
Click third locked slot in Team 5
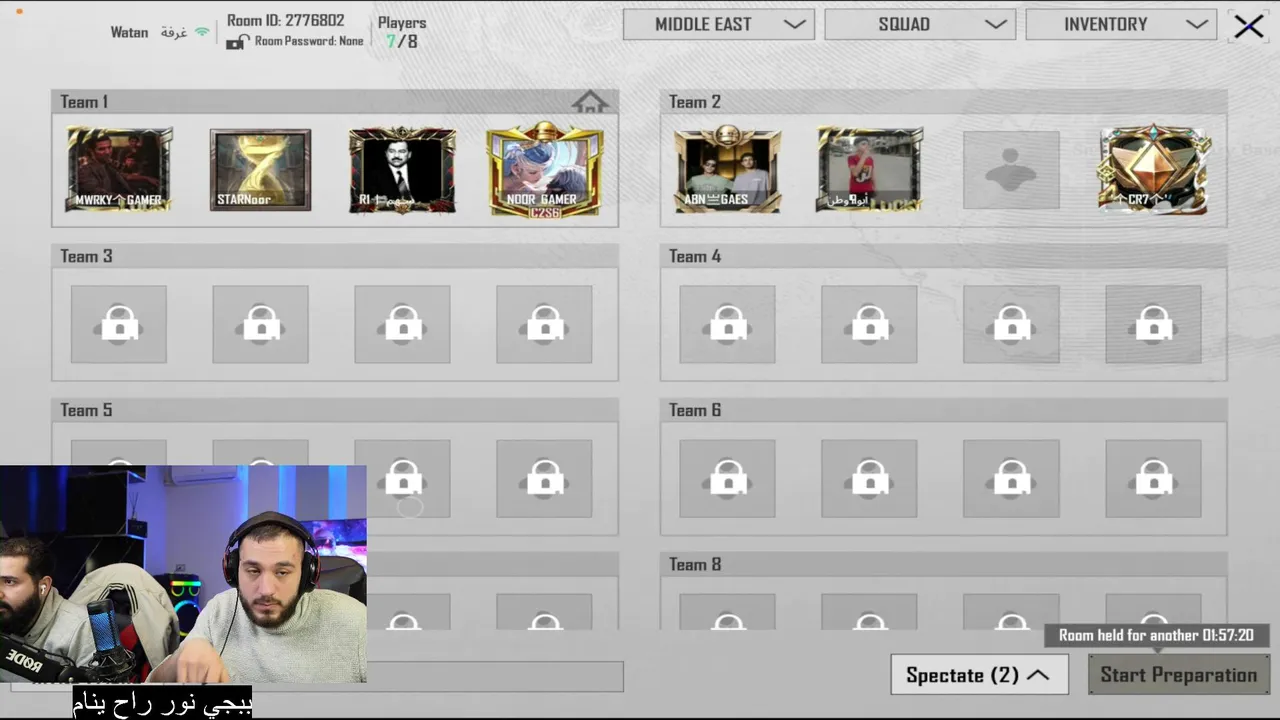coord(402,479)
